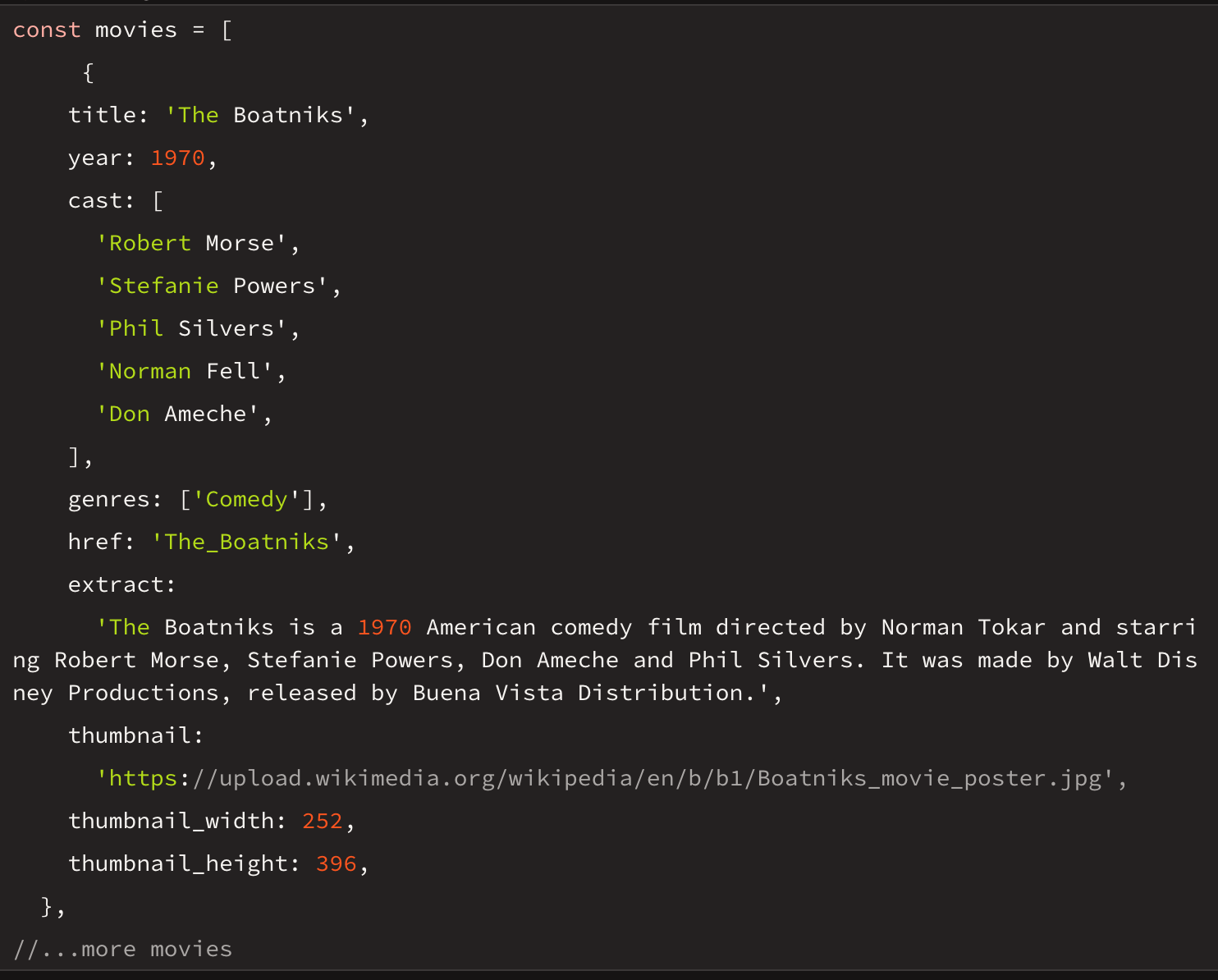Click the 'thumbnail:' property key

coord(135,735)
